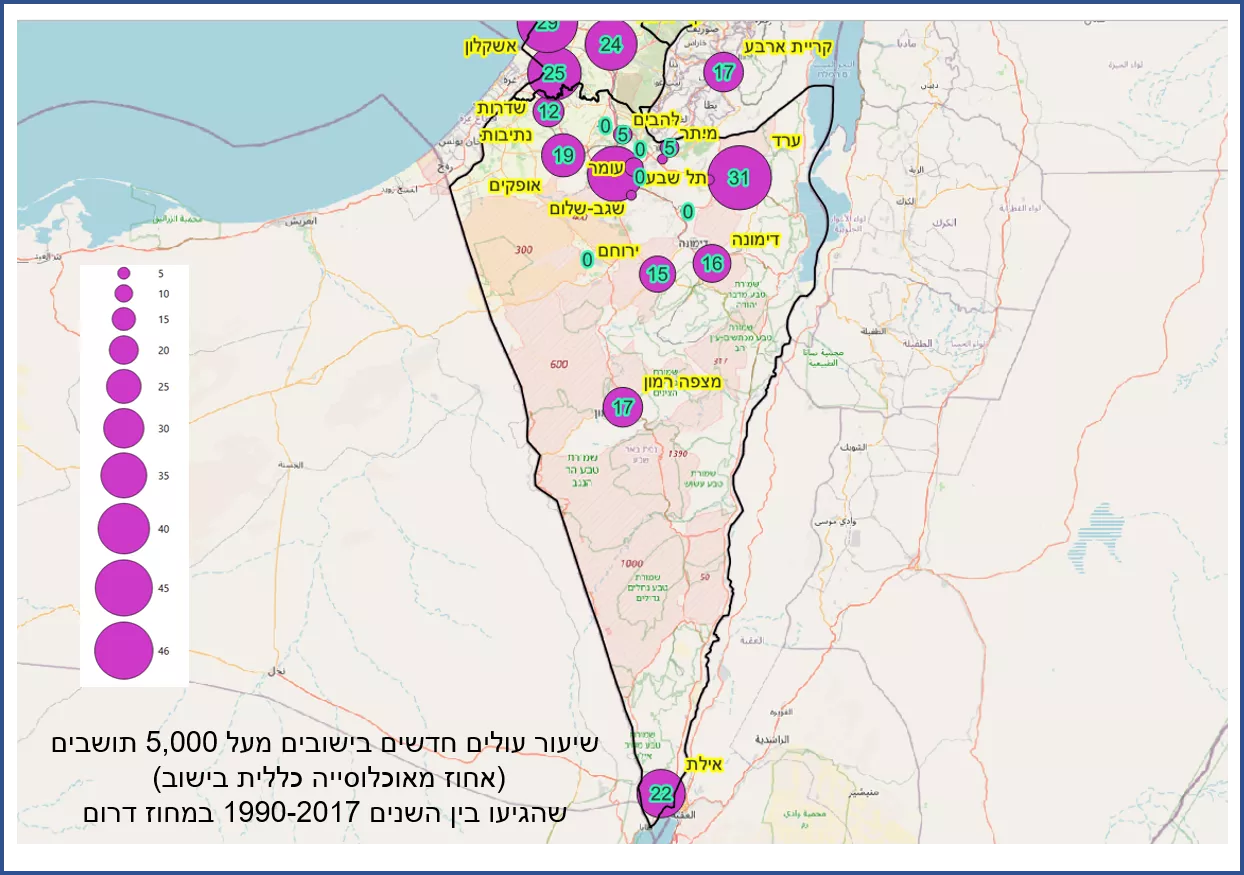This screenshot has height=875, width=1244.
Task: Click the caption line 'שהגיעו בין השנים 1990-2017 במחוז דרום'
Action: [x=325, y=811]
